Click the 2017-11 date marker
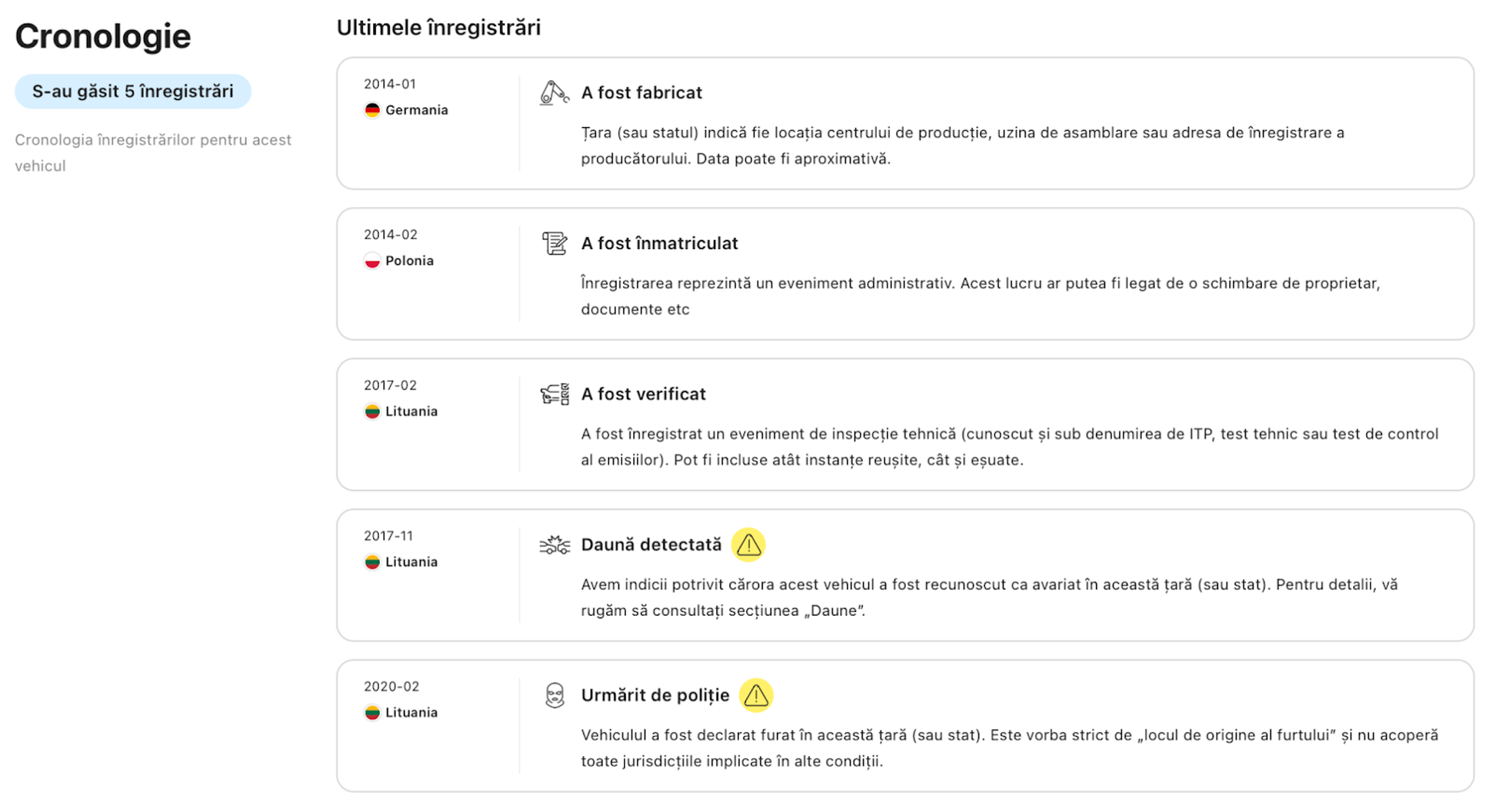 (x=388, y=536)
